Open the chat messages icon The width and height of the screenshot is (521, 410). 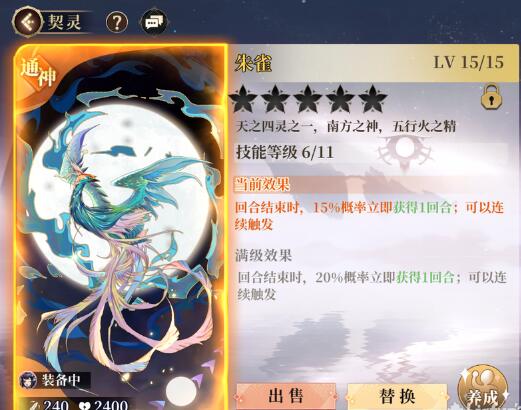pyautogui.click(x=154, y=22)
